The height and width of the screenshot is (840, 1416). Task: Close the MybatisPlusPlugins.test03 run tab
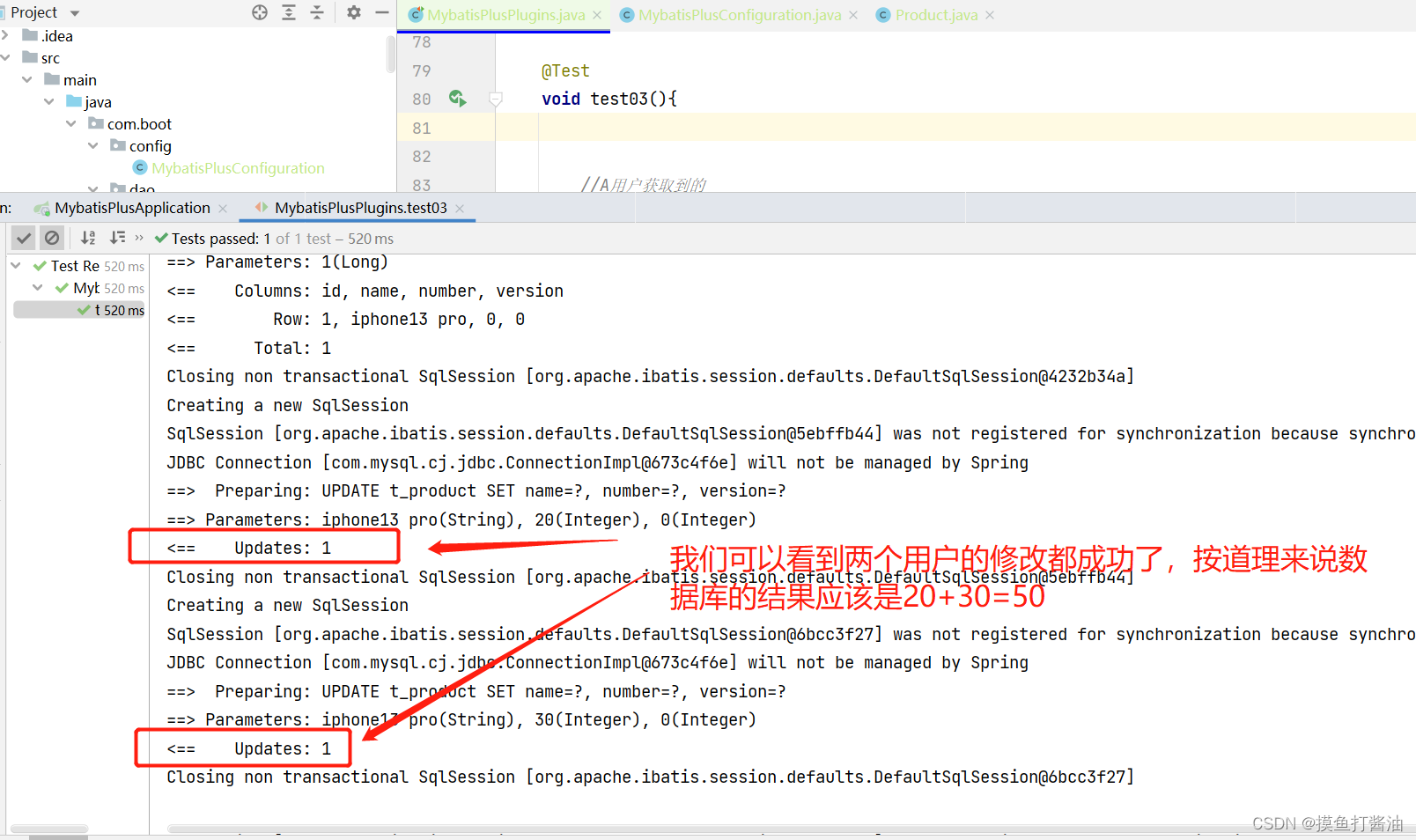click(460, 209)
